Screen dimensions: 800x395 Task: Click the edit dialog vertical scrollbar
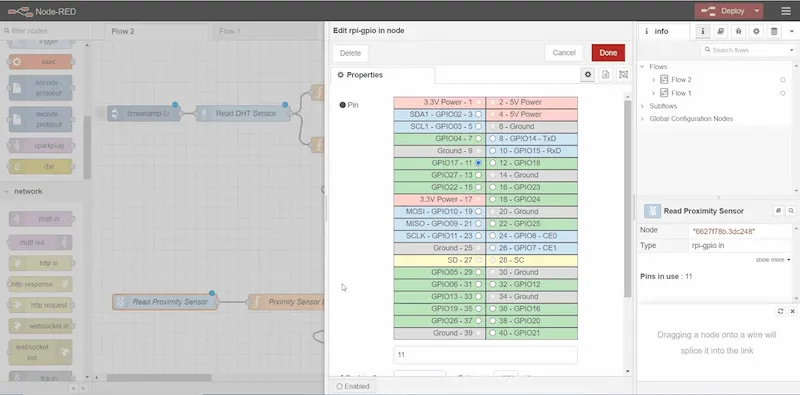pos(627,199)
